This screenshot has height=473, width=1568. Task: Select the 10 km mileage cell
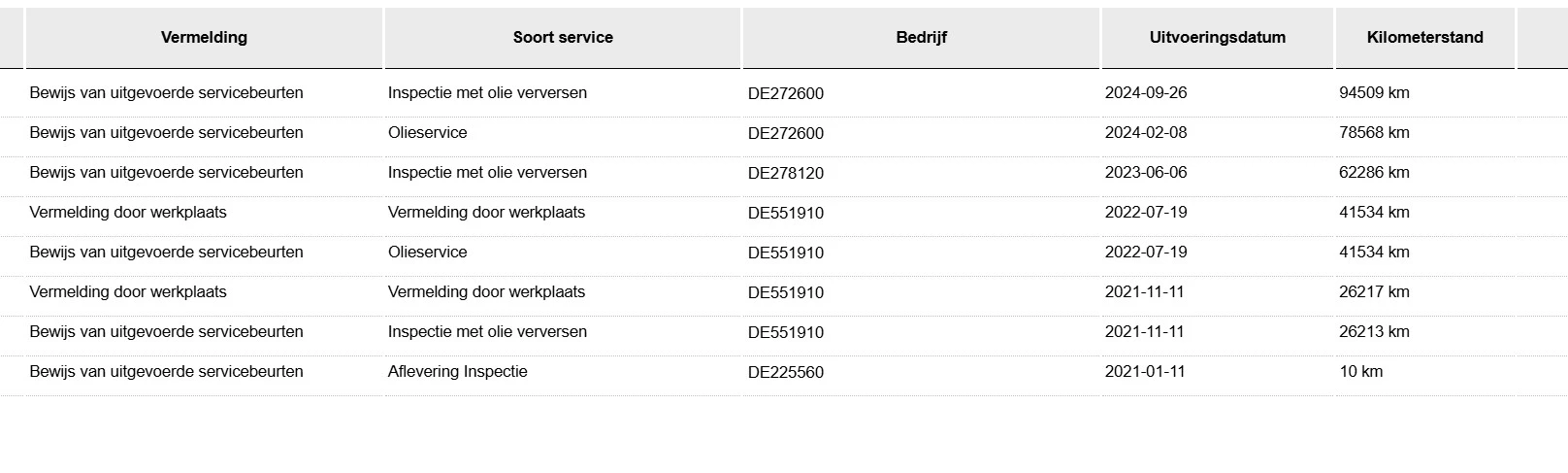tap(1361, 372)
